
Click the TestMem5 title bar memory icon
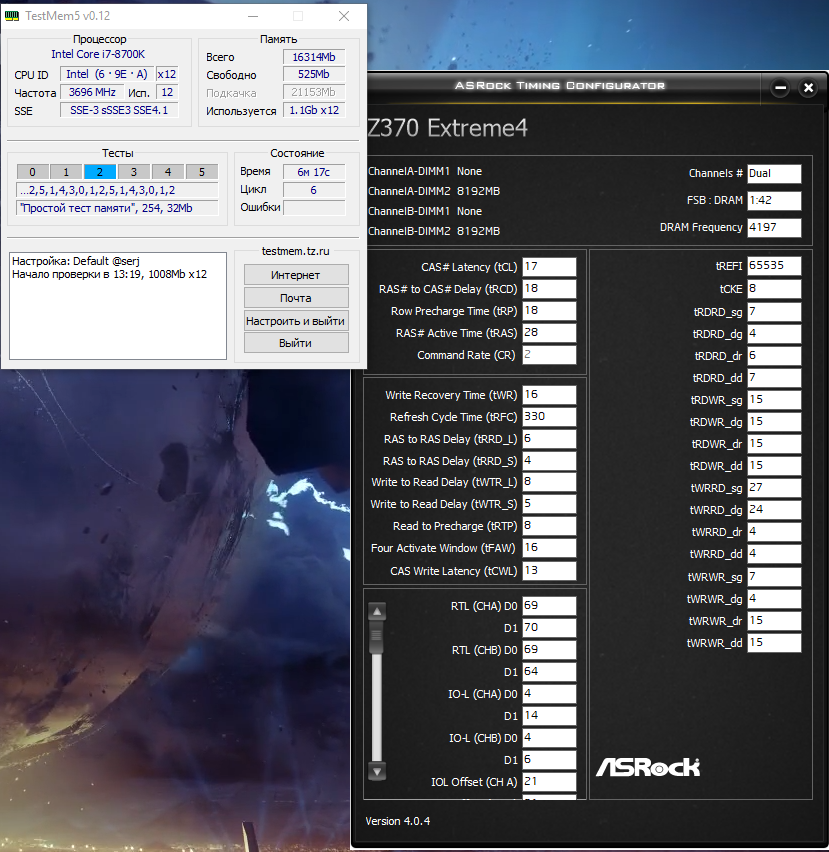12,16
